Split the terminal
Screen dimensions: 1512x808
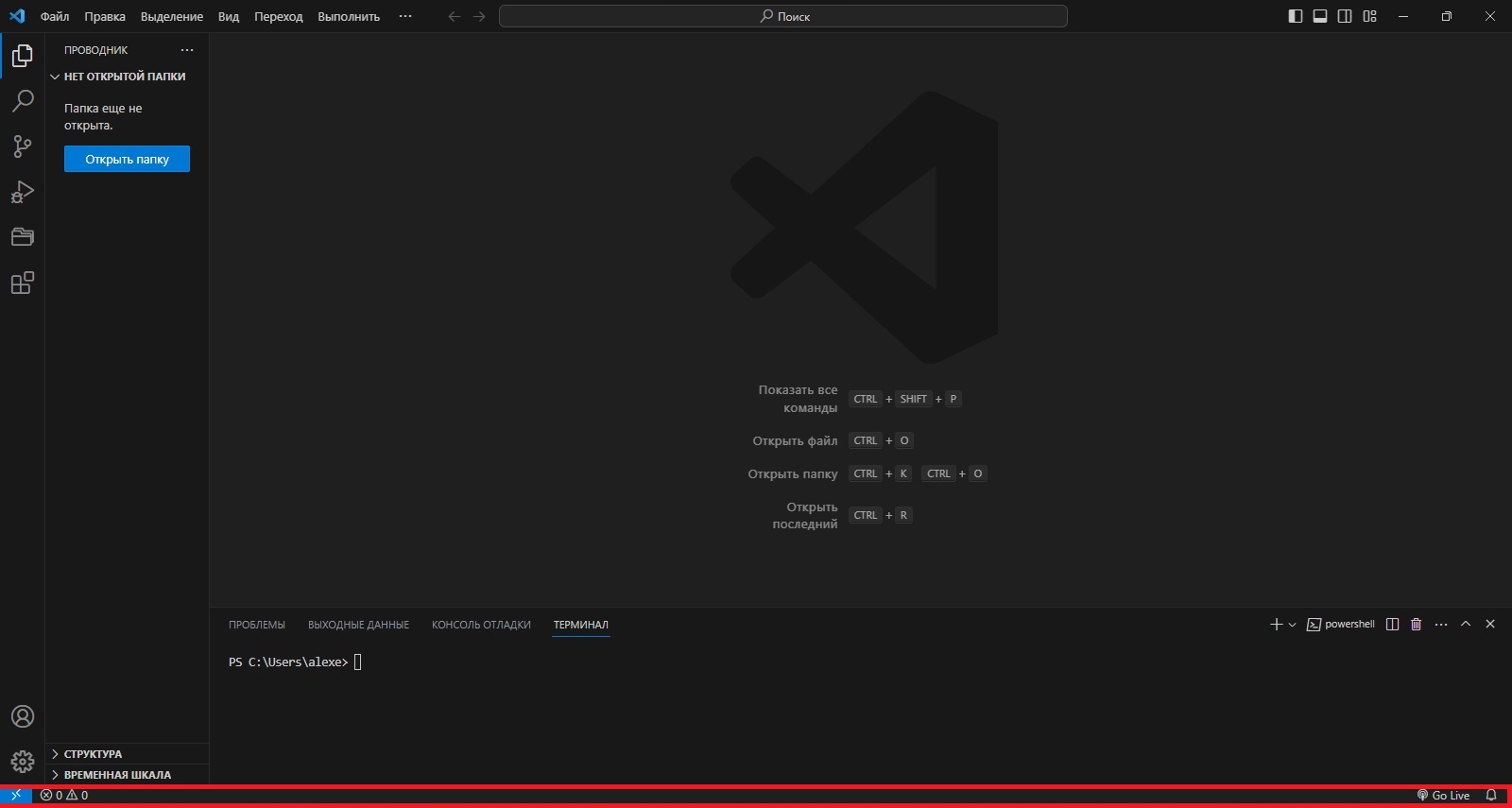(x=1392, y=624)
